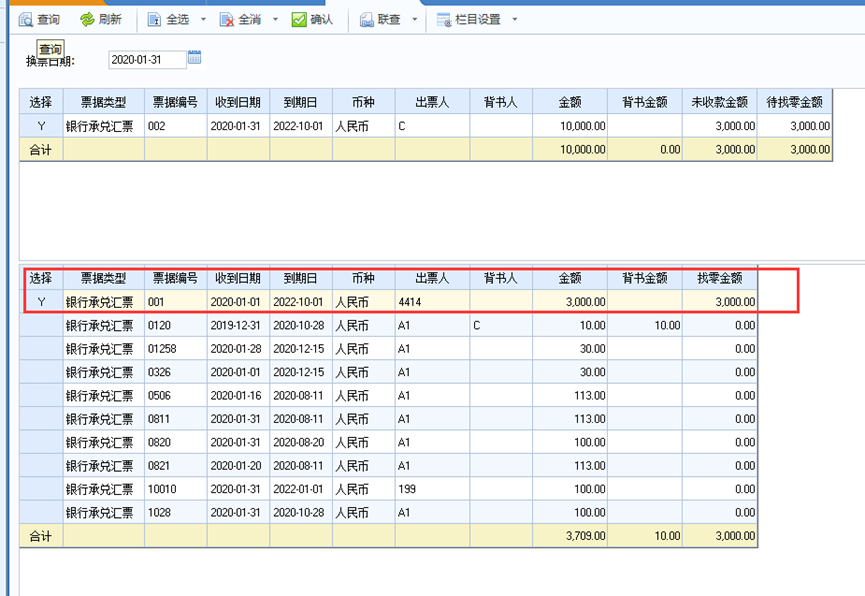Toggle selection cell for bill 10010
Image resolution: width=865 pixels, height=596 pixels.
[x=41, y=489]
